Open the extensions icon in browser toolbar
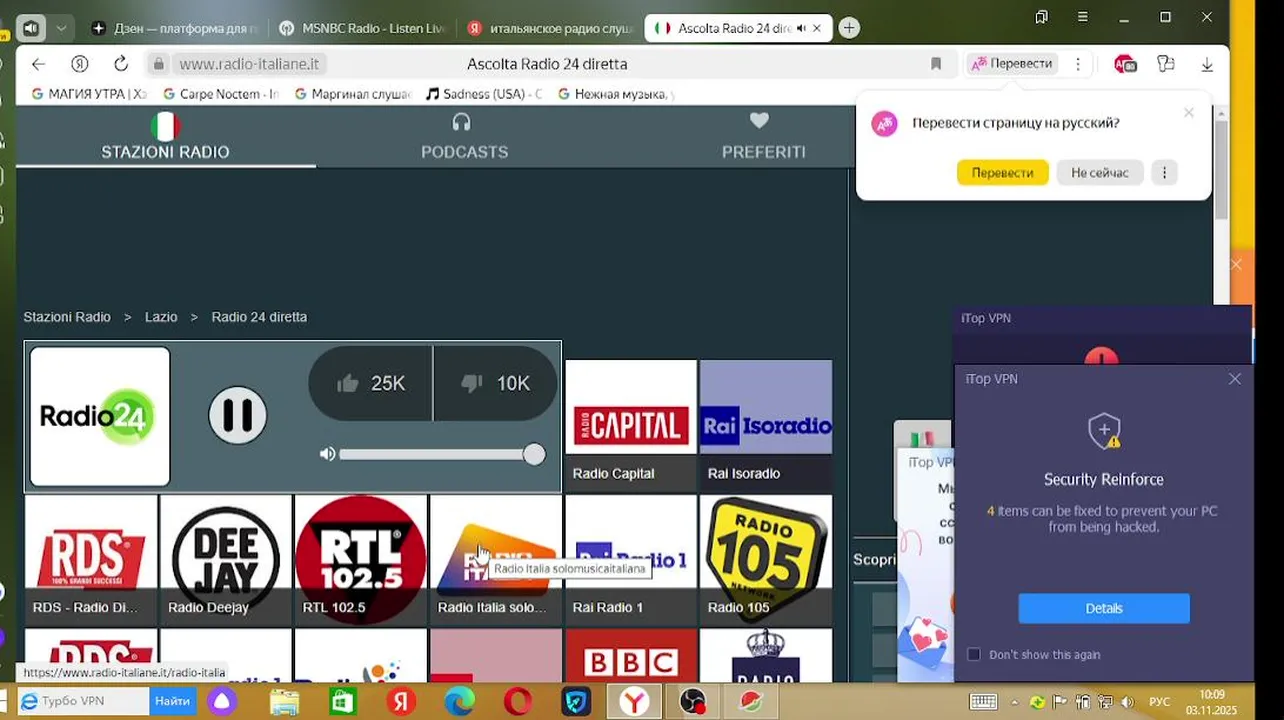Image resolution: width=1284 pixels, height=720 pixels. (1166, 64)
